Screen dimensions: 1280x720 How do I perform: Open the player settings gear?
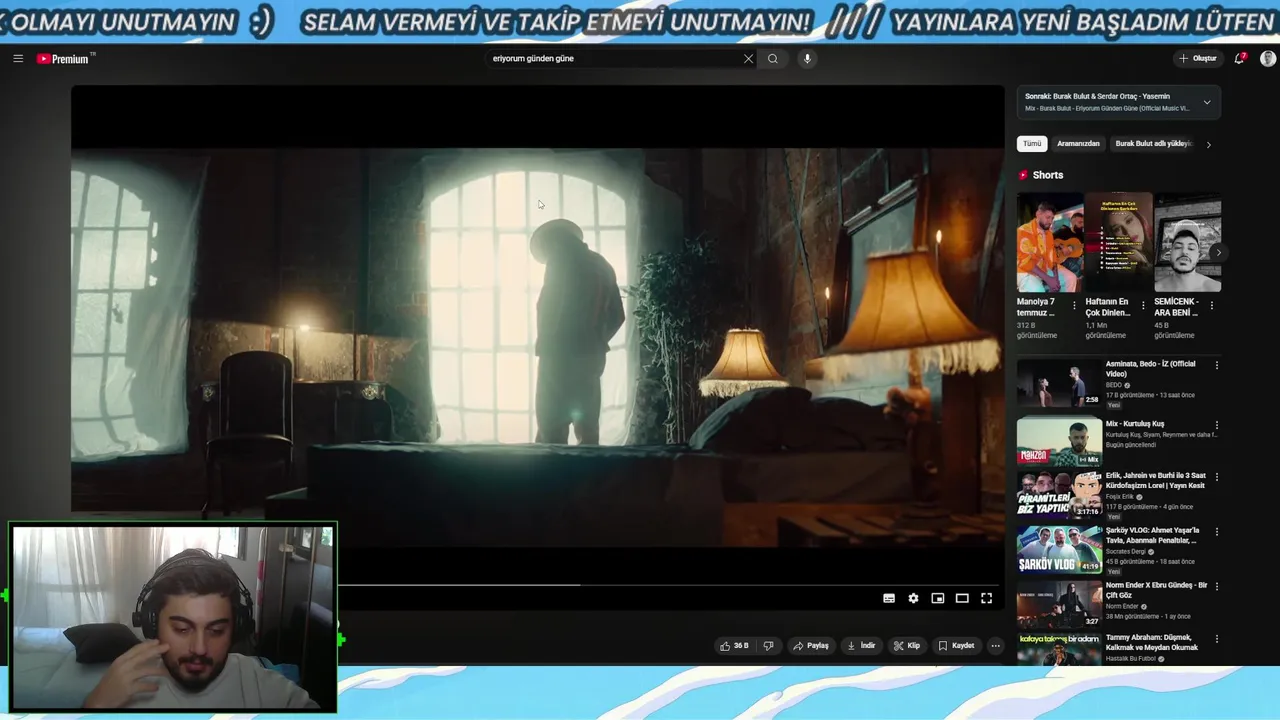913,598
